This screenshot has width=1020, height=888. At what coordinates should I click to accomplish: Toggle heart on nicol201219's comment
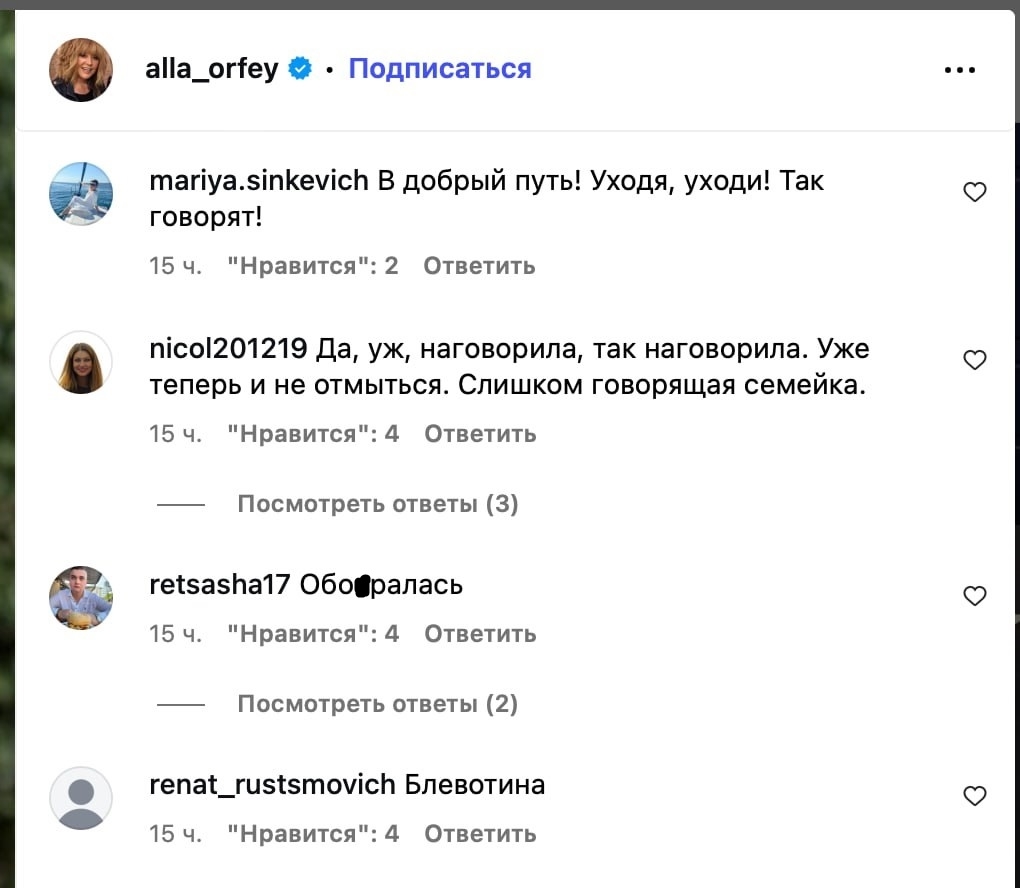974,360
